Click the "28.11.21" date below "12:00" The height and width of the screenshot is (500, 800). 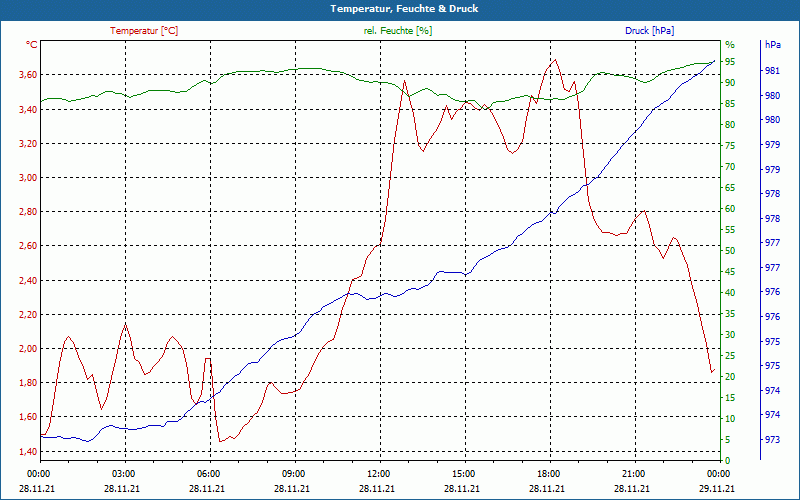coord(378,488)
